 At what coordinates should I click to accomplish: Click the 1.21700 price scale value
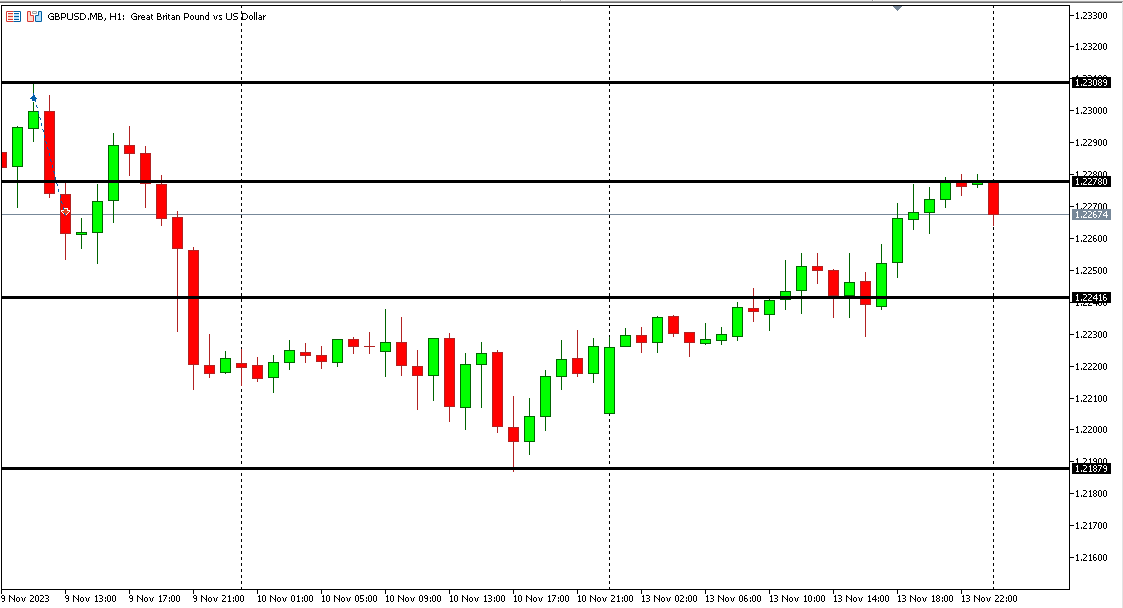pos(1092,526)
